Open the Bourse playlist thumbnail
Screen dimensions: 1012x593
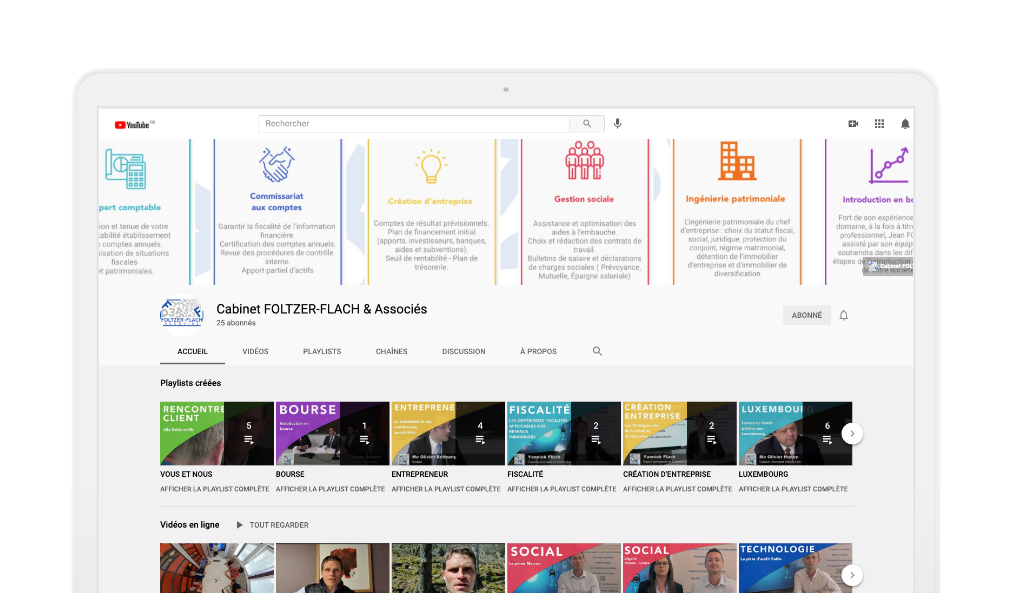pyautogui.click(x=332, y=433)
